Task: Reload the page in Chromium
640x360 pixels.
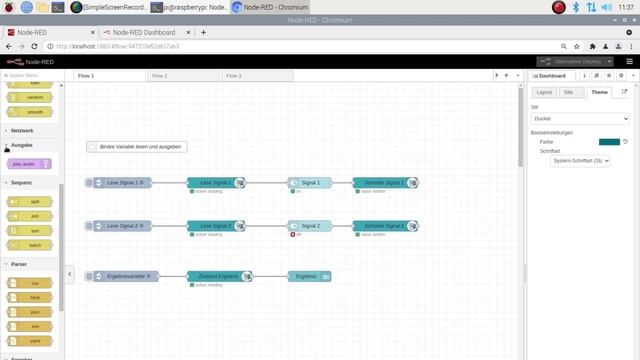Action: 34,47
